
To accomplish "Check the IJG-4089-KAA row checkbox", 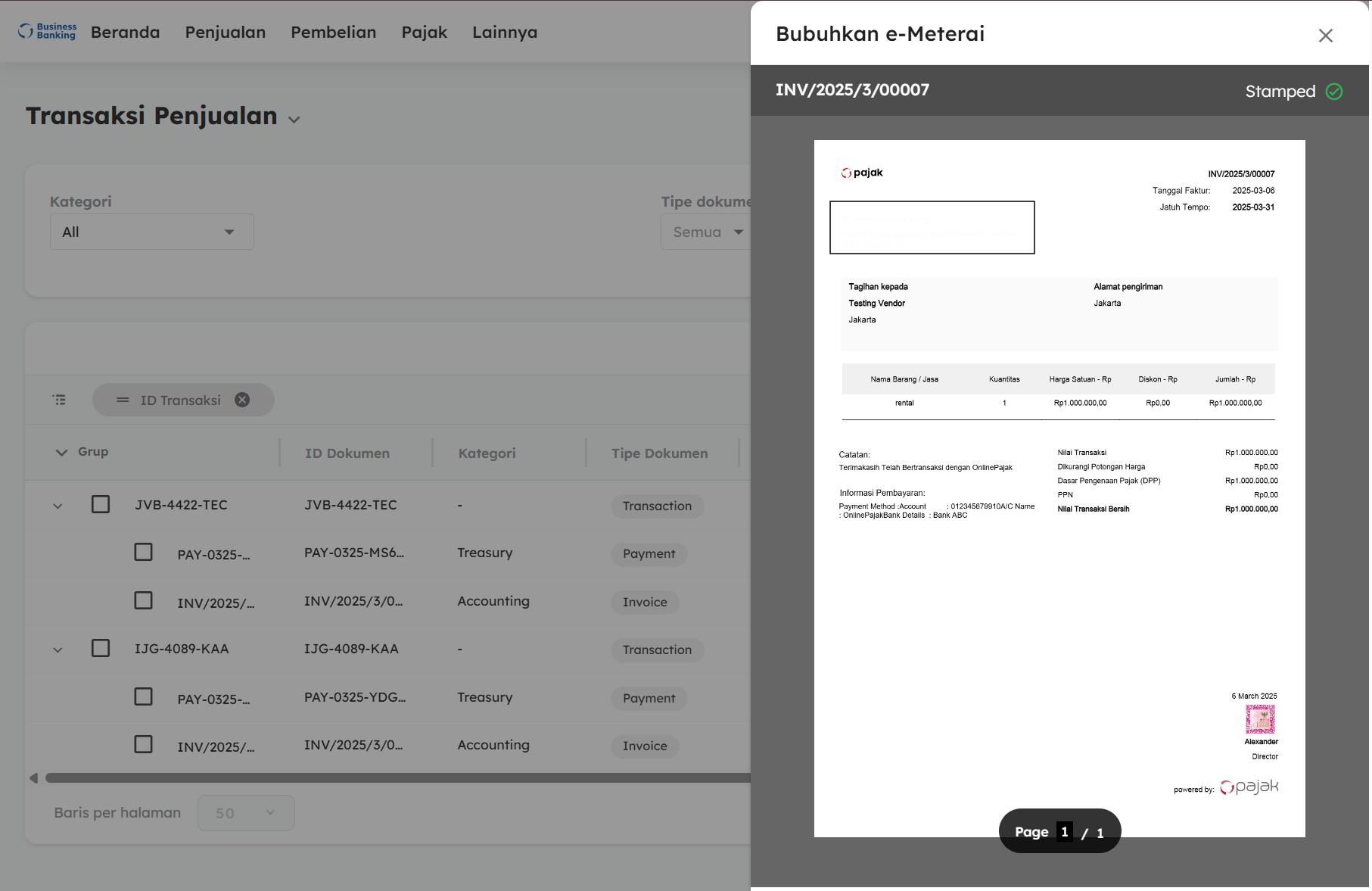I will 101,648.
